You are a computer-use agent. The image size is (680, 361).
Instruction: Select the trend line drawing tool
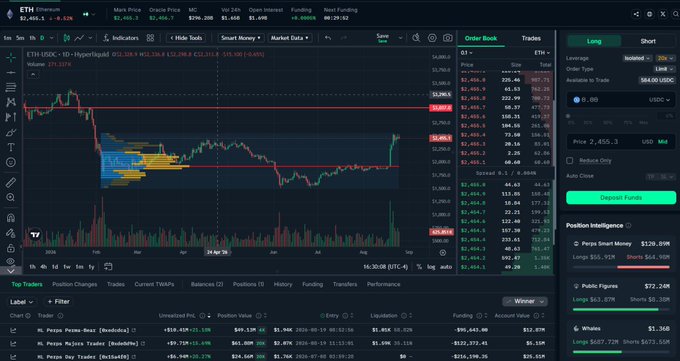[x=11, y=72]
